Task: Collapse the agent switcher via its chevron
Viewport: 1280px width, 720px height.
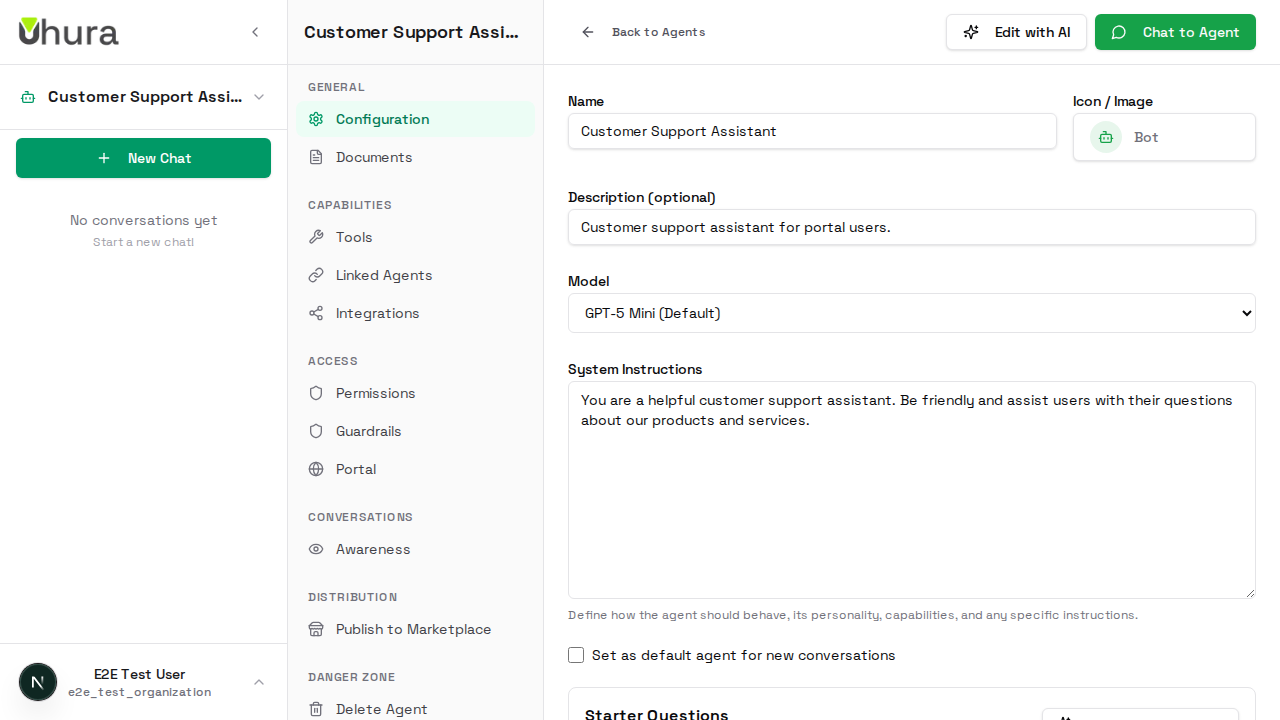Action: tap(259, 97)
